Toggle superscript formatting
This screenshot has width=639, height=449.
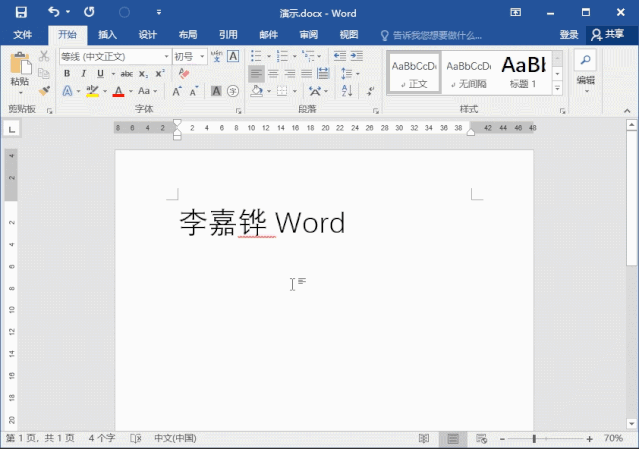click(160, 73)
